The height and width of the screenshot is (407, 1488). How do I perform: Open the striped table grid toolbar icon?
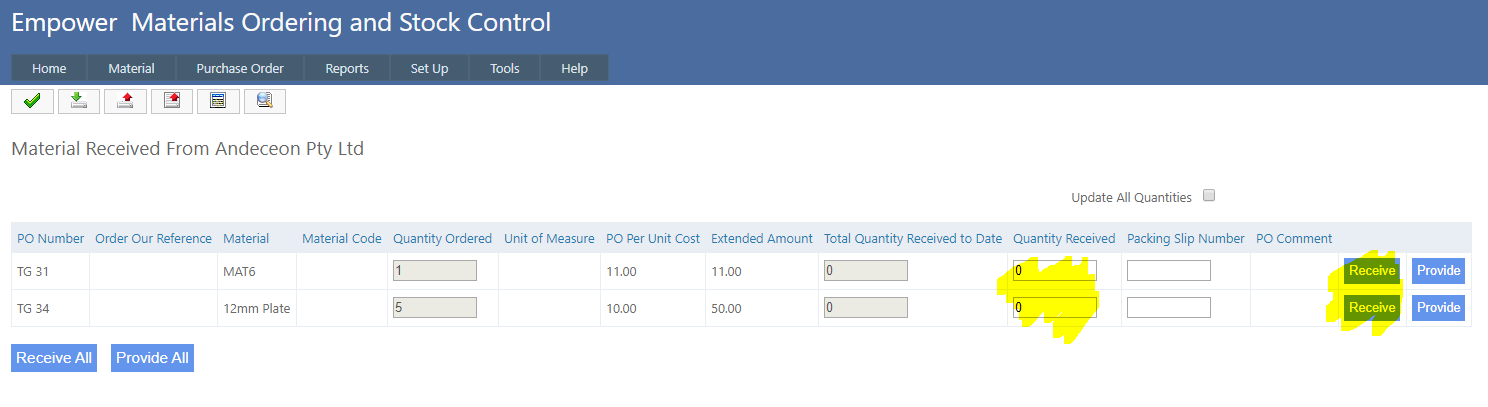click(x=218, y=101)
